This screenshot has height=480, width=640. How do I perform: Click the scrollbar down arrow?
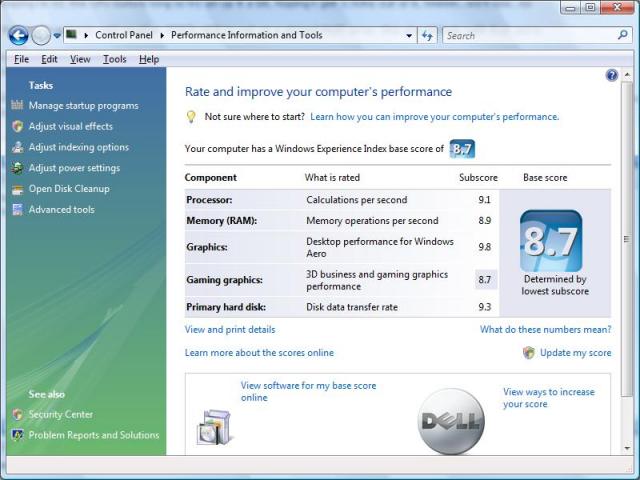[627, 449]
